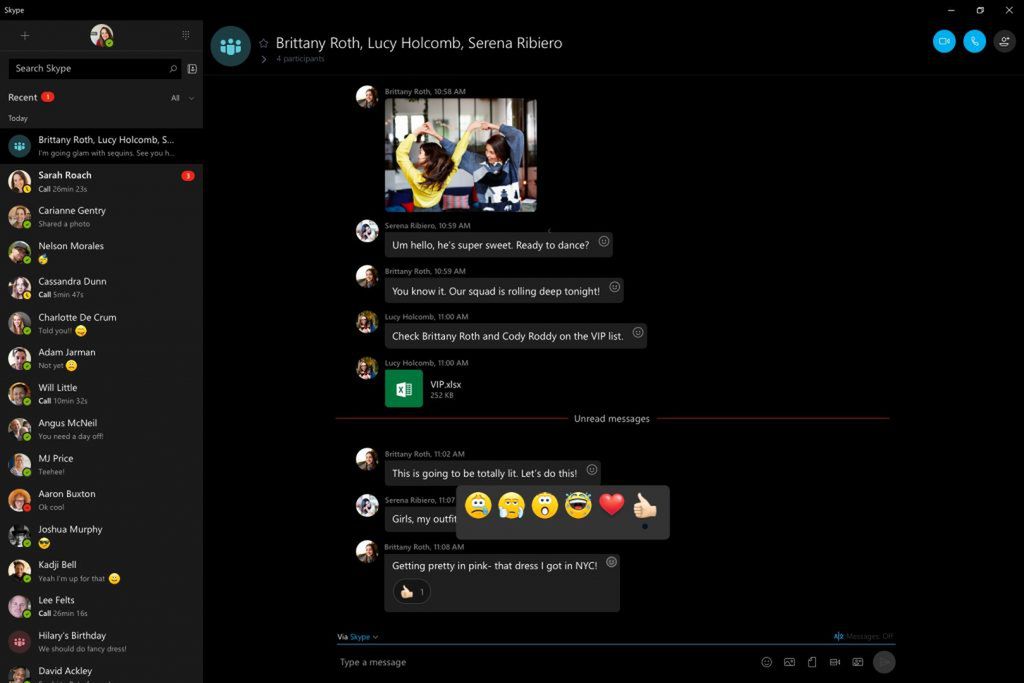The width and height of the screenshot is (1024, 683).
Task: Open the emoji picker in message bar
Action: pyautogui.click(x=767, y=662)
